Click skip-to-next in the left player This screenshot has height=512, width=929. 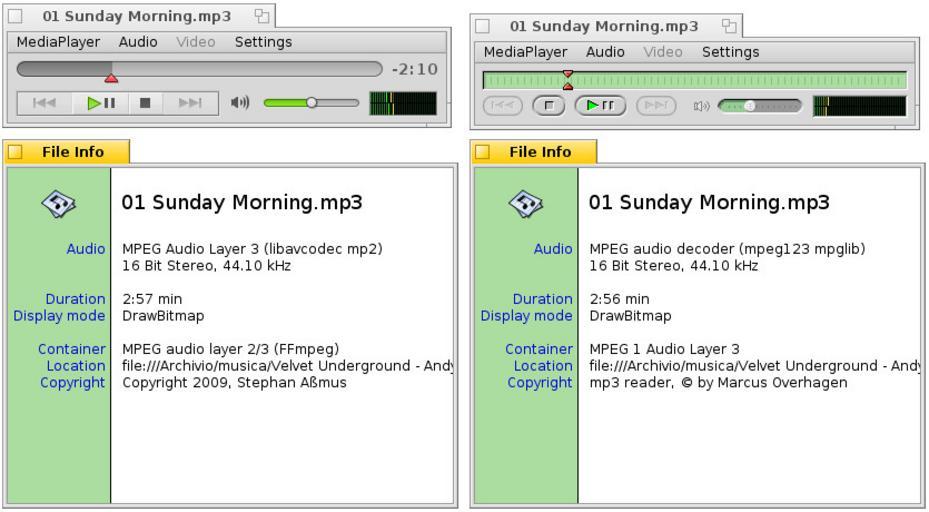pos(190,103)
